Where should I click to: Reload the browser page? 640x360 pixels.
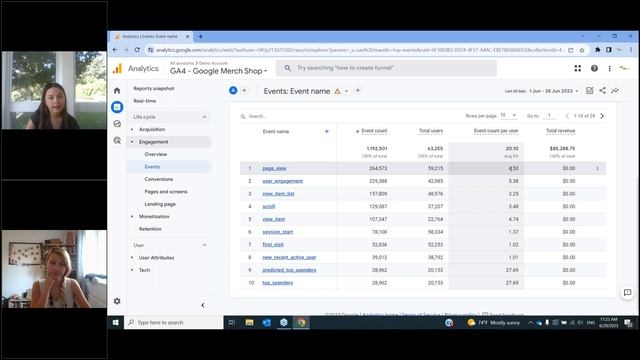pos(137,50)
